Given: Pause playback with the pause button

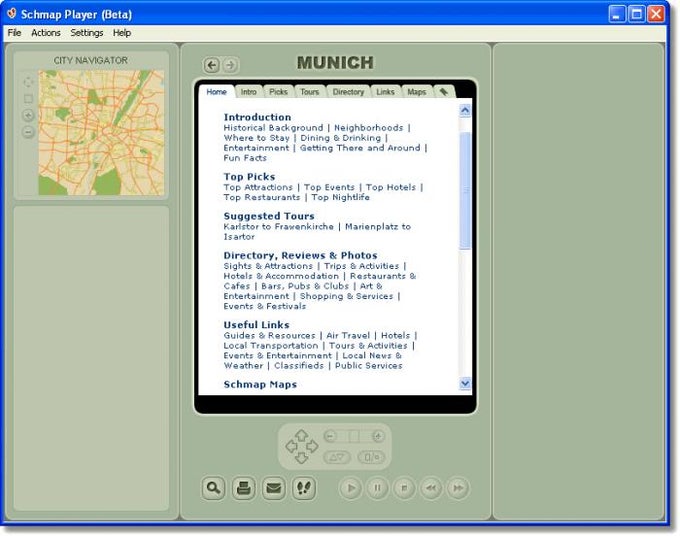Looking at the screenshot, I should coord(378,488).
